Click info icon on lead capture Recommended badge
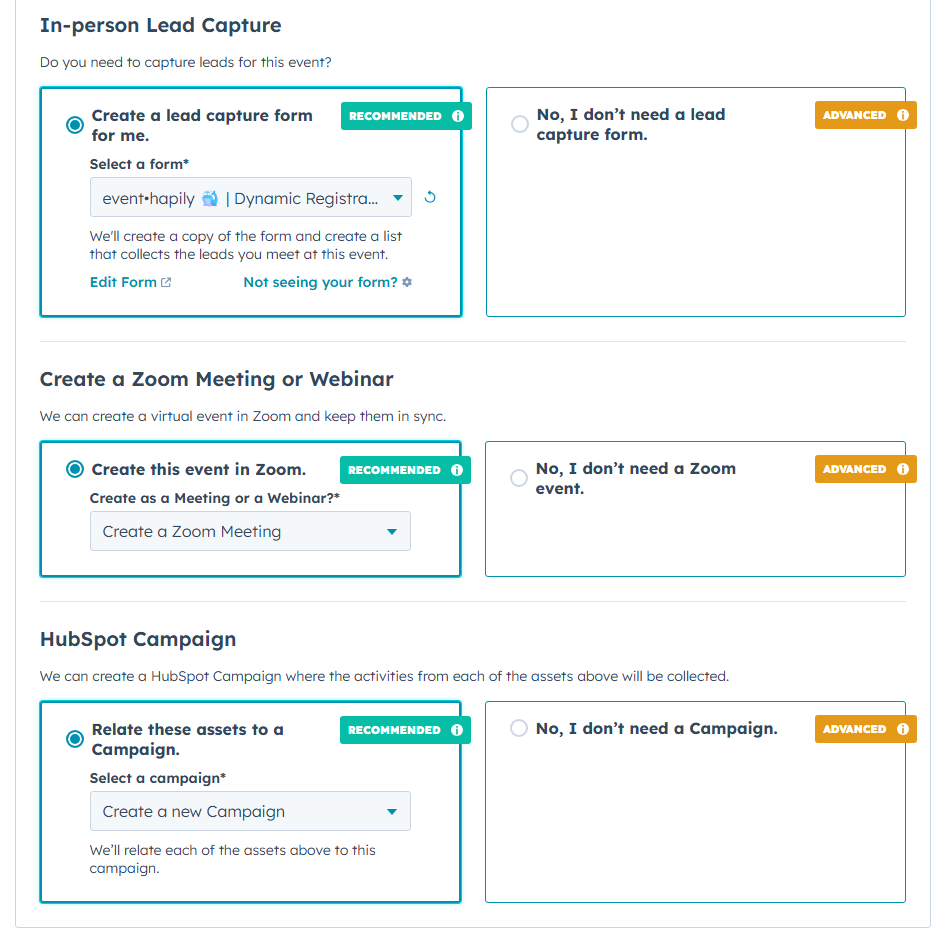Image resolution: width=942 pixels, height=938 pixels. coord(458,116)
